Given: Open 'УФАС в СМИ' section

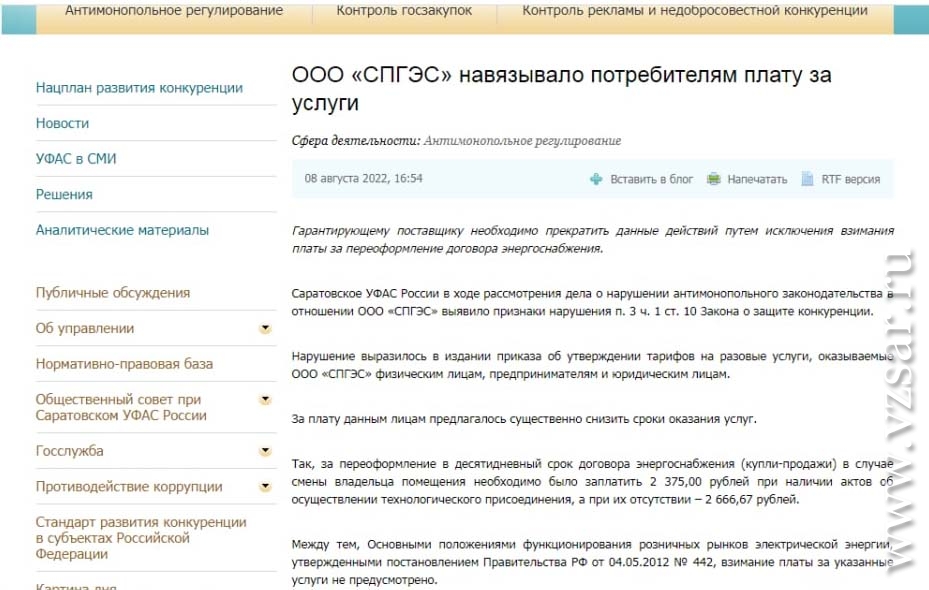Looking at the screenshot, I should (76, 159).
